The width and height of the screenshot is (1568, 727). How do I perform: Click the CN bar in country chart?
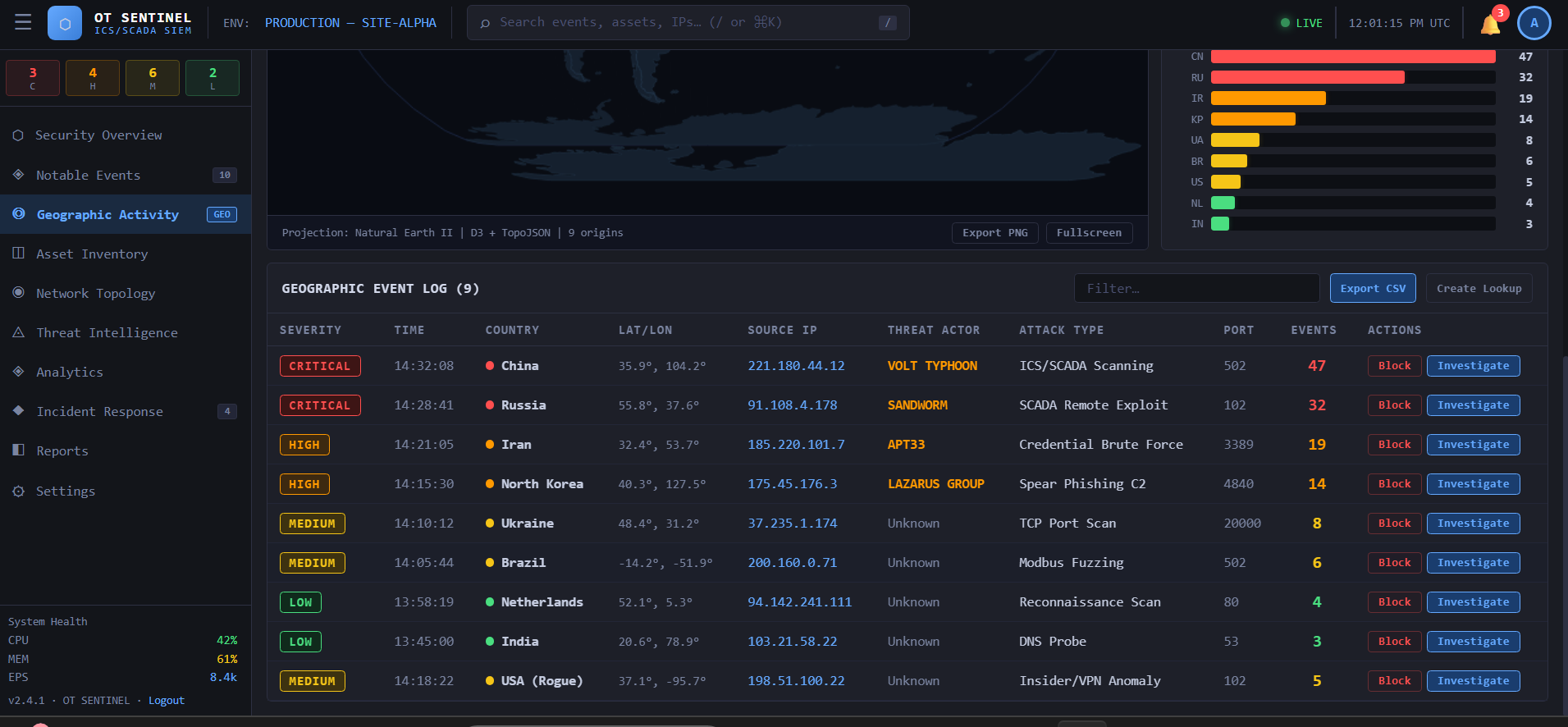1353,57
